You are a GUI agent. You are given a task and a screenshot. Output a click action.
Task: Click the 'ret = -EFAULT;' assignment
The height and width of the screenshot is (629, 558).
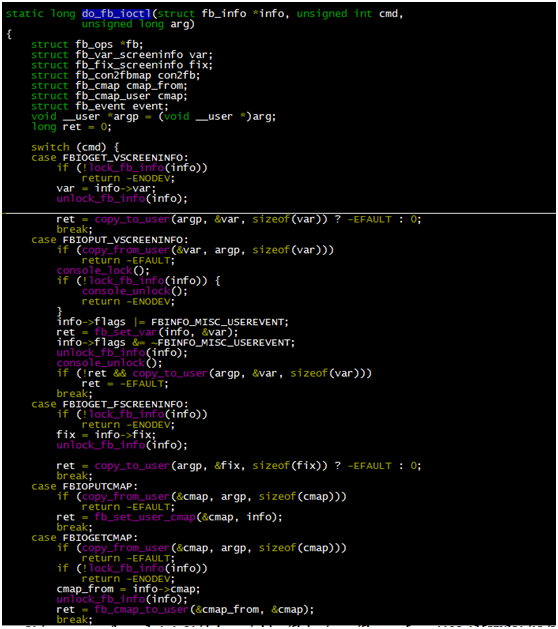coord(125,383)
